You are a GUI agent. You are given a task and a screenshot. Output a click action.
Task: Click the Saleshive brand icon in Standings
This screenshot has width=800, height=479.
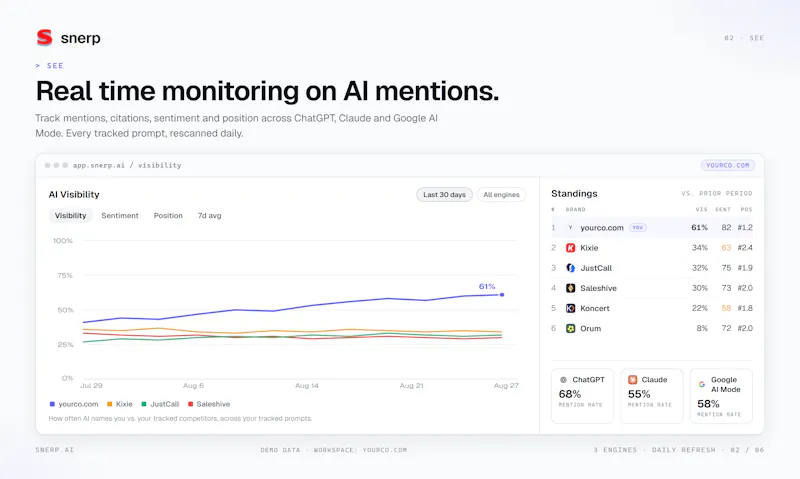(x=570, y=288)
